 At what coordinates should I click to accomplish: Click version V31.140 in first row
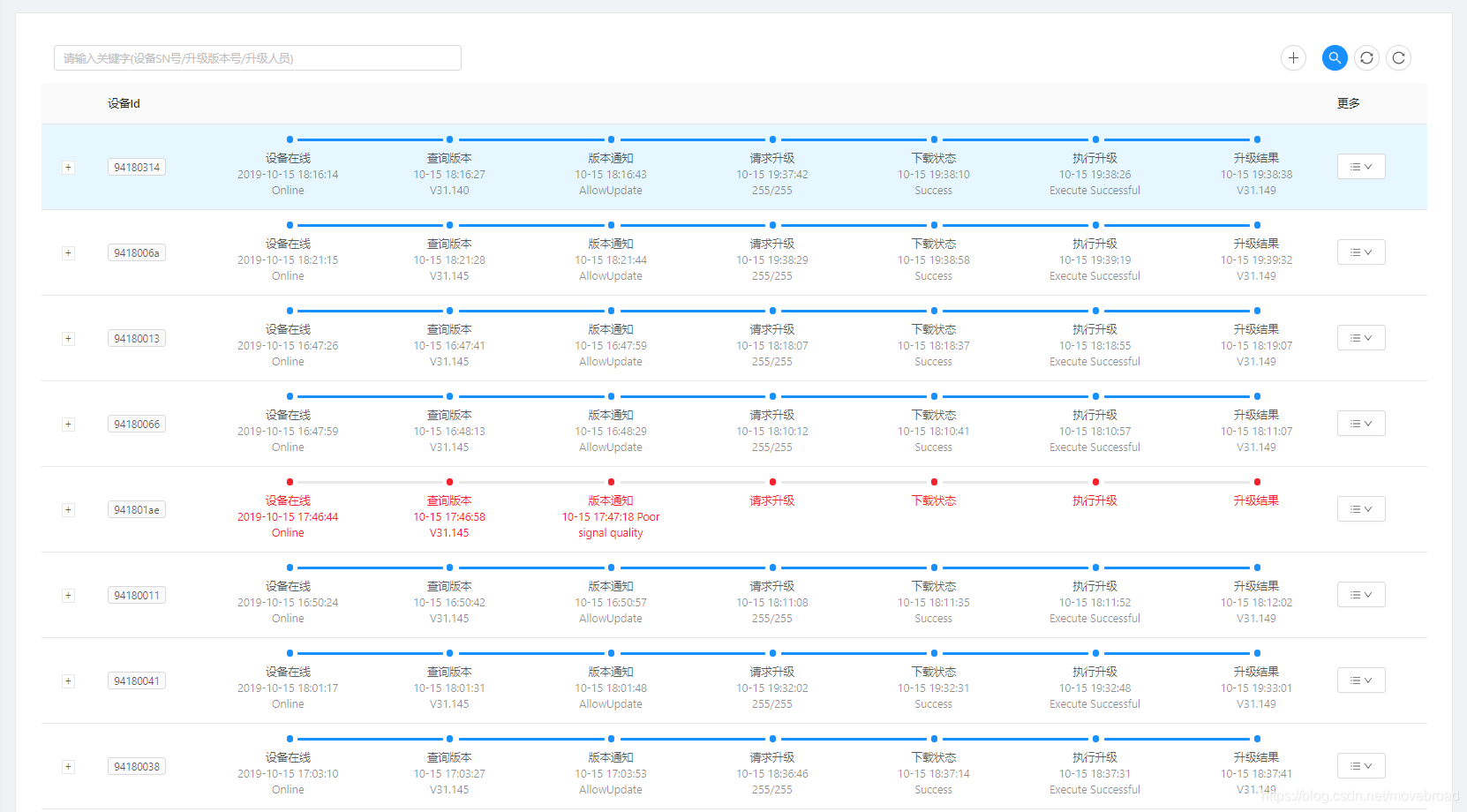click(449, 191)
